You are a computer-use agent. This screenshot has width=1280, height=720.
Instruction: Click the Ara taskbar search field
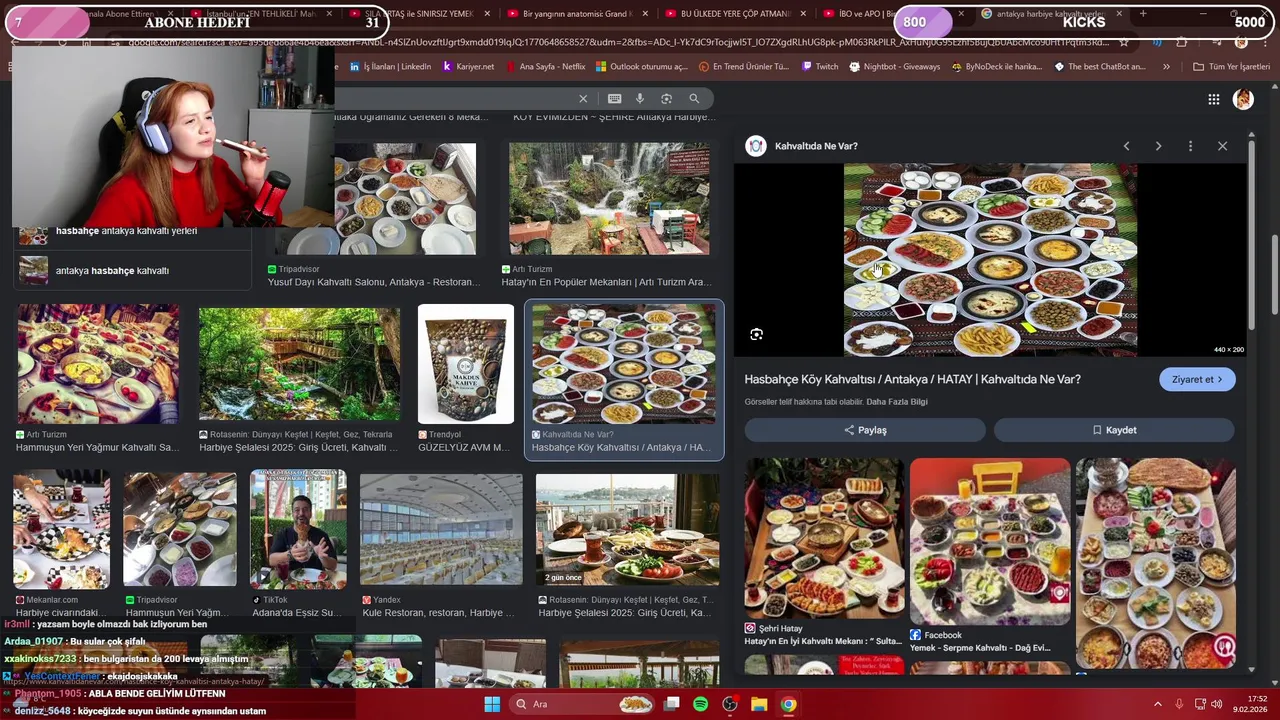[584, 704]
